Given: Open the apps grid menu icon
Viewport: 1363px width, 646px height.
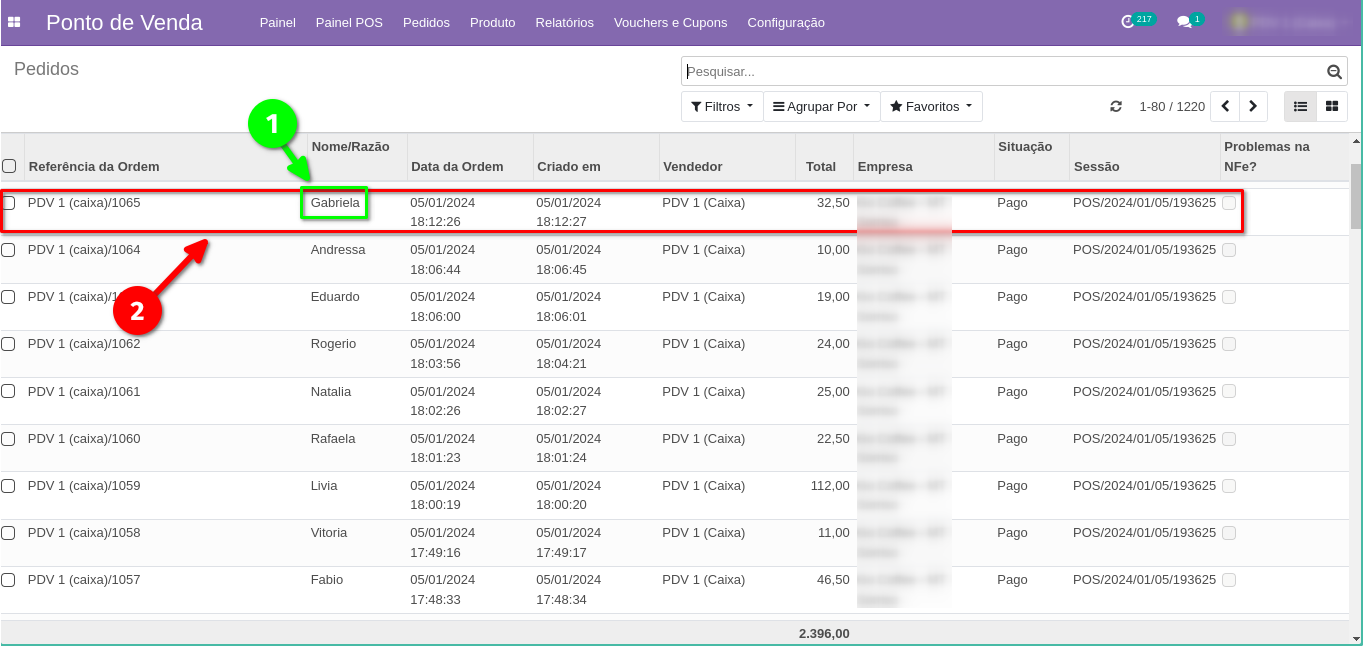Looking at the screenshot, I should click(x=14, y=22).
